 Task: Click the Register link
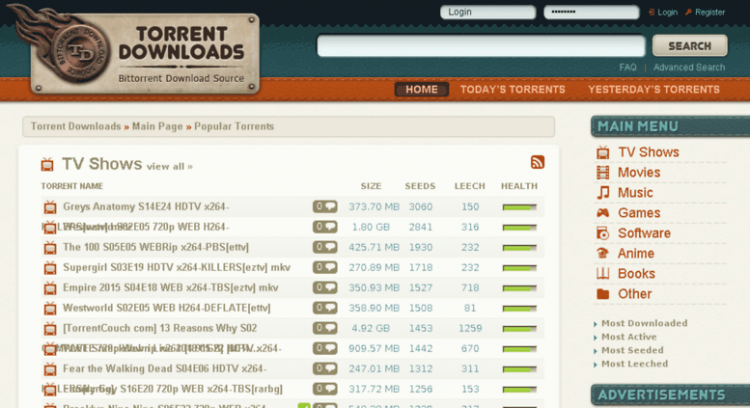click(x=710, y=12)
